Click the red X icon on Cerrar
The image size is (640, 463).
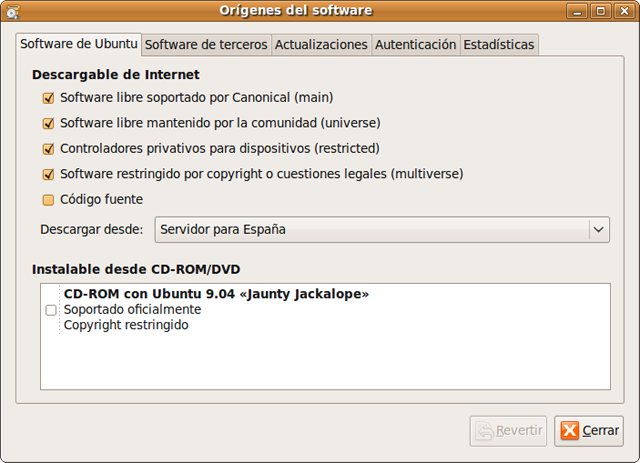(x=569, y=430)
